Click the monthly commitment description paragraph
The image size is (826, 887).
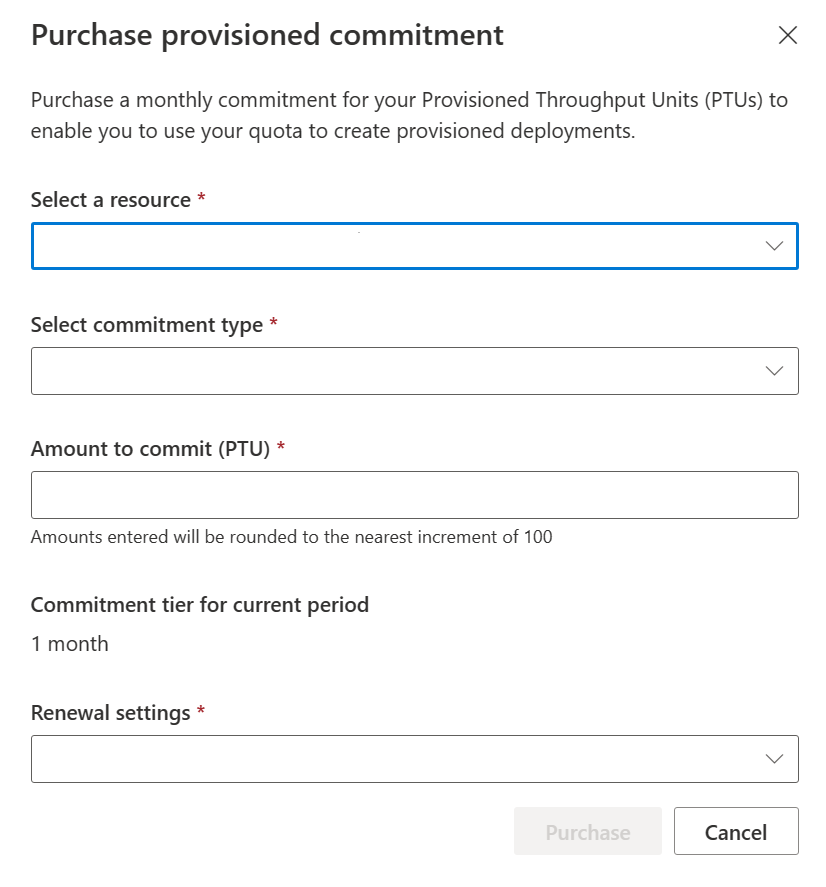pos(409,115)
